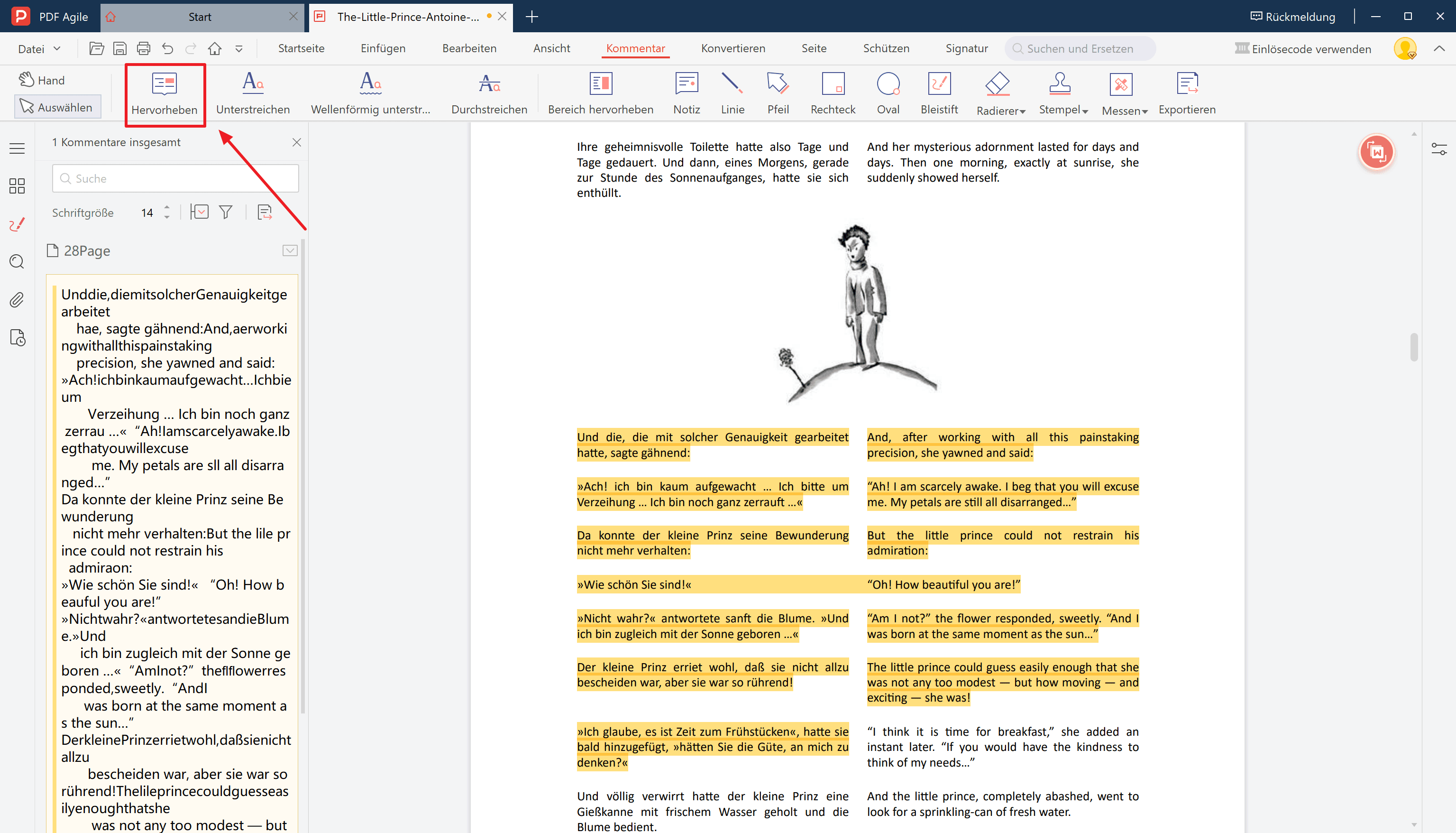Viewport: 1456px width, 833px height.
Task: Pick the Bleistift pencil tool
Action: pos(939,93)
